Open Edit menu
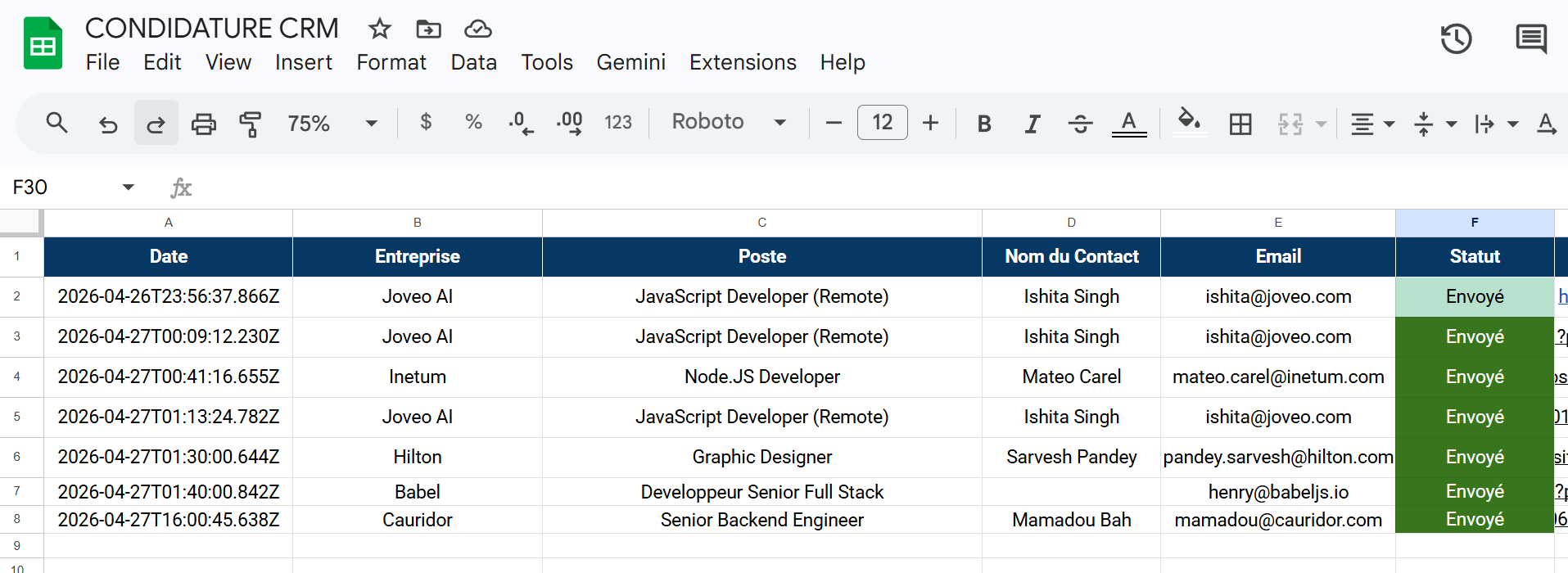 (x=162, y=62)
